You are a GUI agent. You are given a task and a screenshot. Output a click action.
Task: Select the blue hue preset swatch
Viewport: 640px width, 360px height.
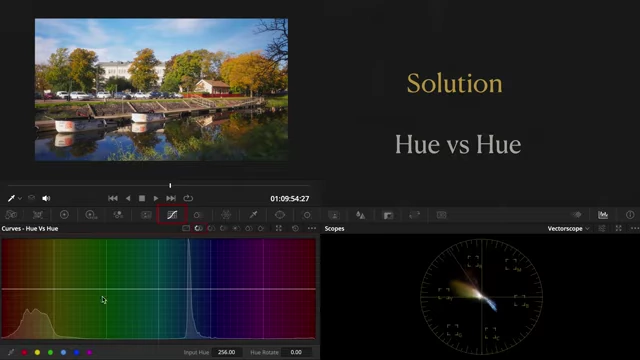coord(77,352)
